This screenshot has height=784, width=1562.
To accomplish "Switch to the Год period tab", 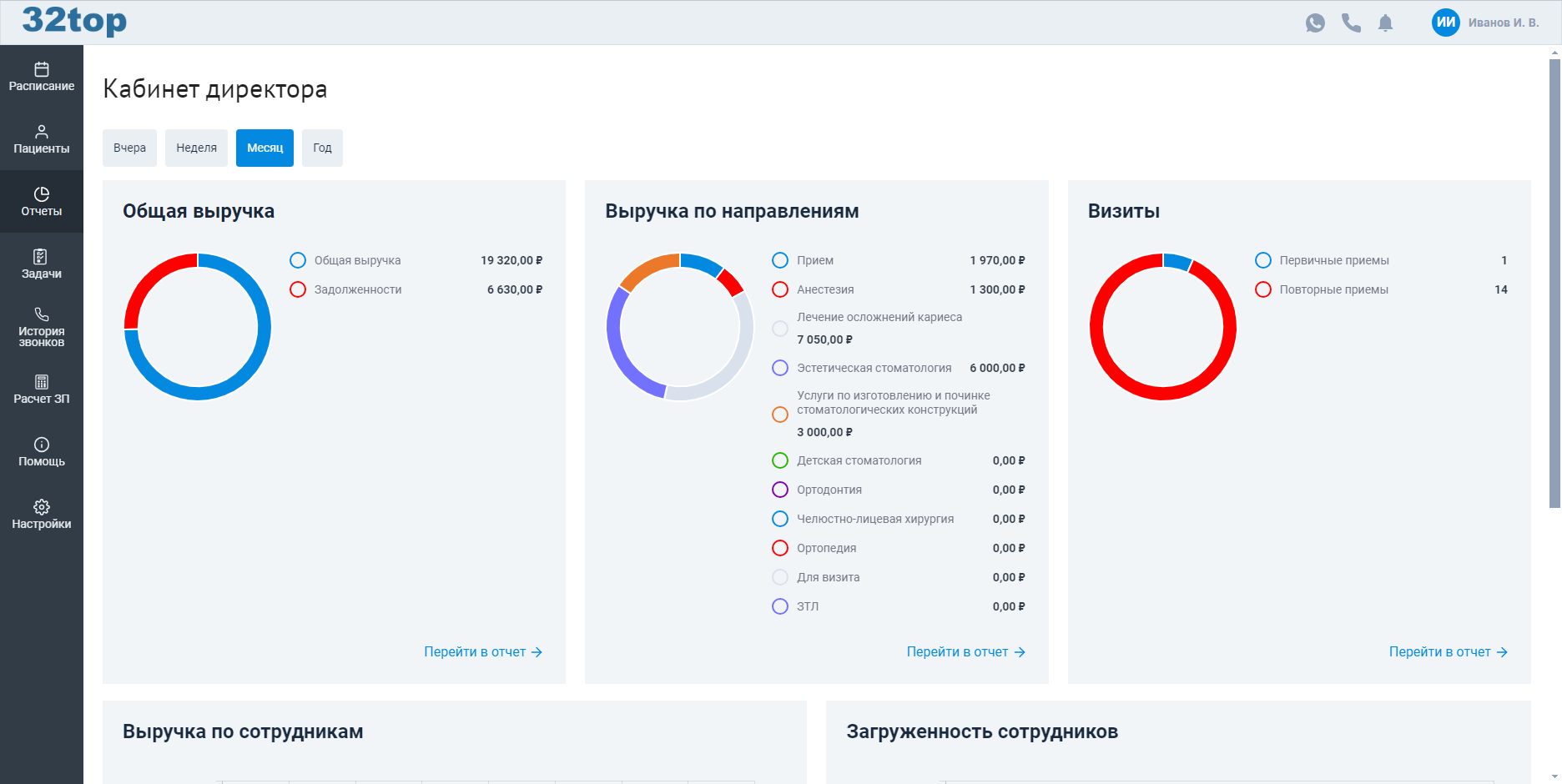I will pyautogui.click(x=322, y=148).
